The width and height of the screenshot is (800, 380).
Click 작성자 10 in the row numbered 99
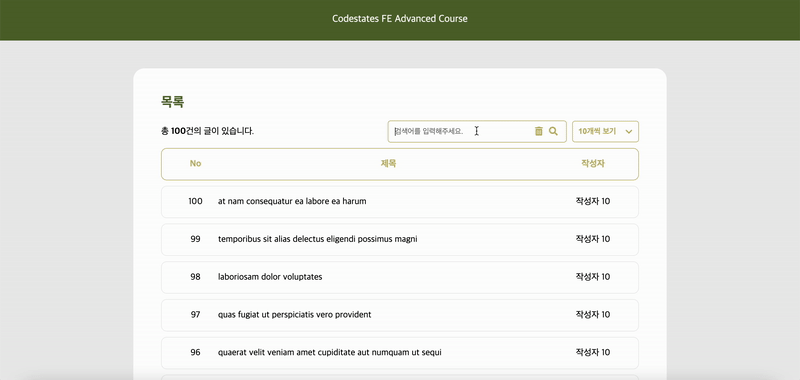point(593,239)
